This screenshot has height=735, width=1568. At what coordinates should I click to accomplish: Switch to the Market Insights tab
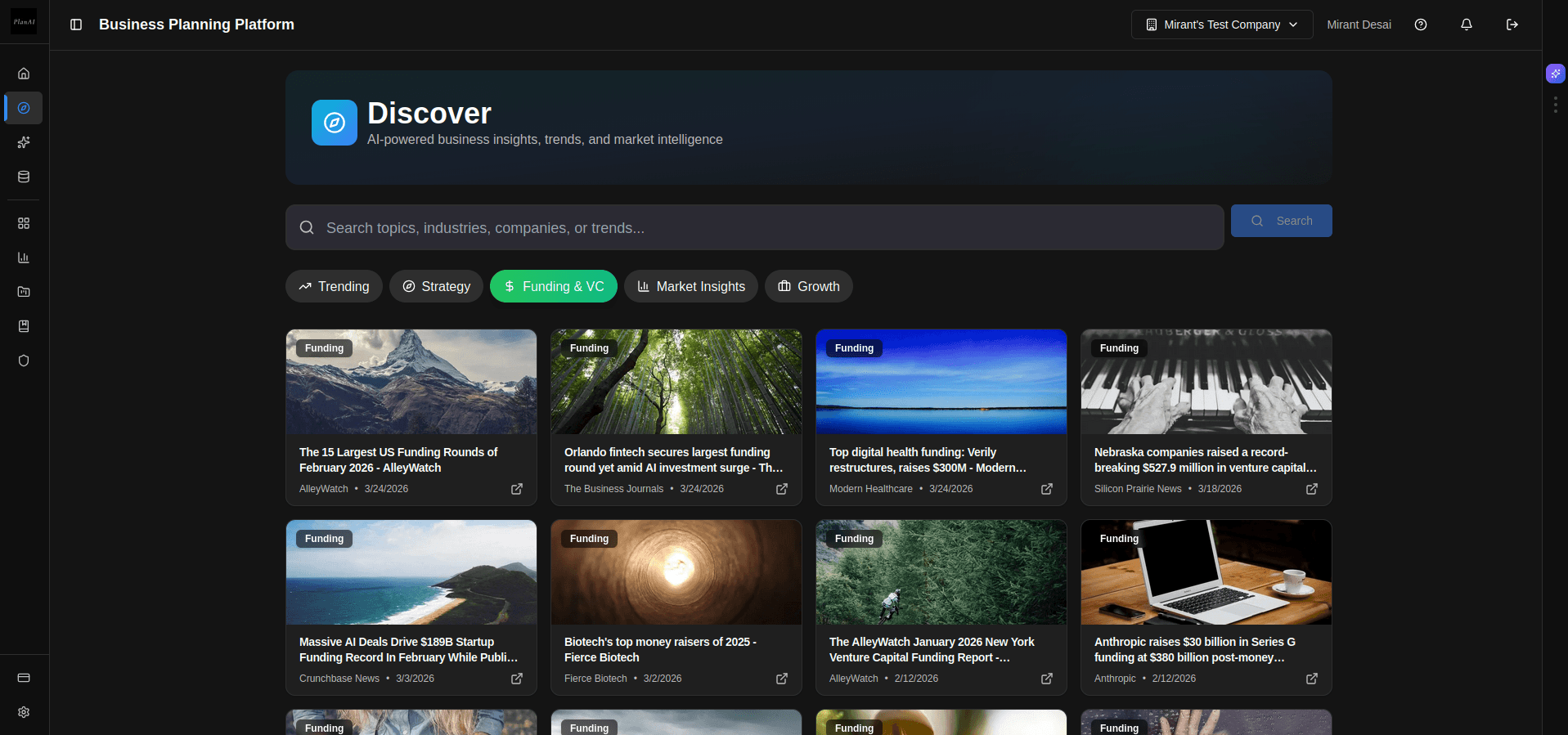click(691, 286)
